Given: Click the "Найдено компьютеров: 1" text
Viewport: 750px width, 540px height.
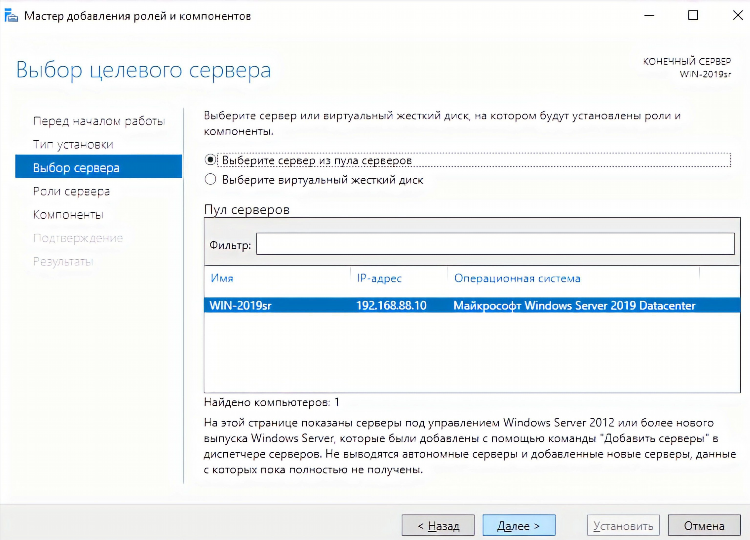Looking at the screenshot, I should tap(272, 402).
